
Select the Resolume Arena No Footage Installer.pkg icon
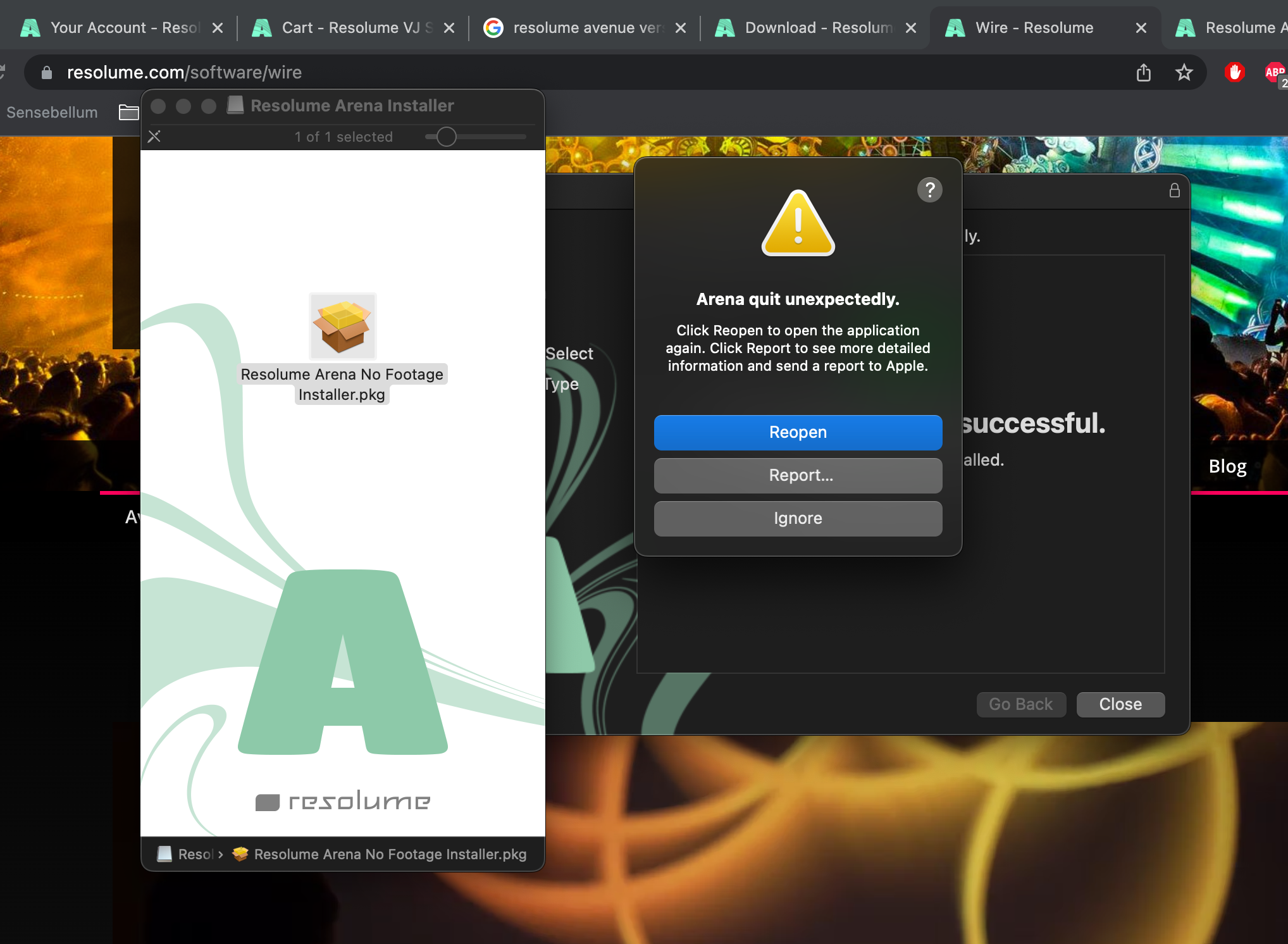[342, 326]
